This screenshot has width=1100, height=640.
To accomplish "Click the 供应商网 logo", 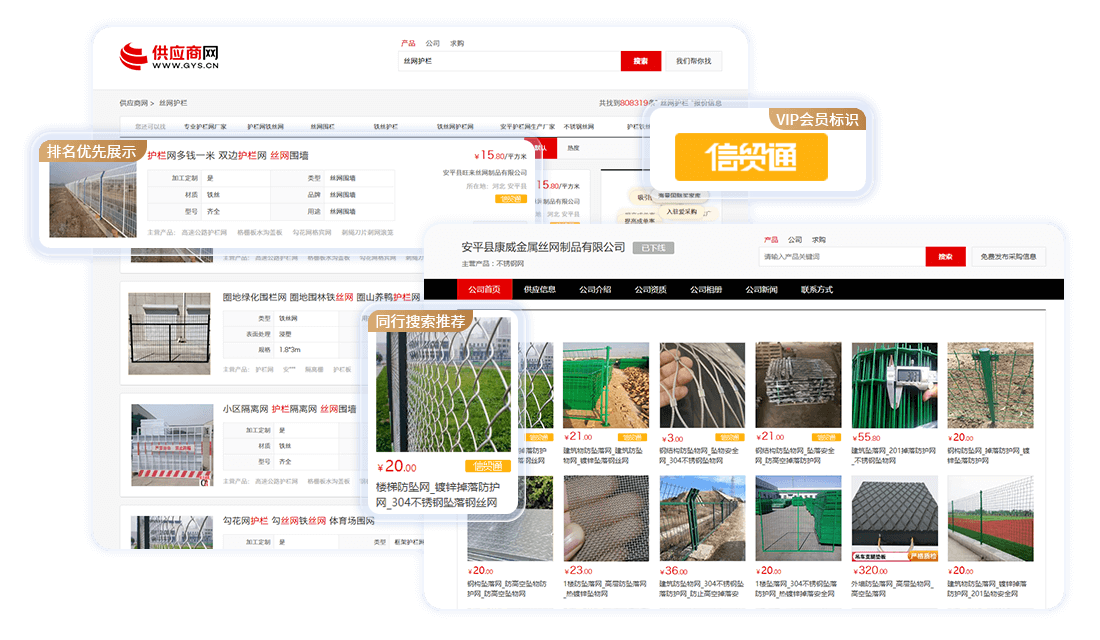I will pos(169,57).
